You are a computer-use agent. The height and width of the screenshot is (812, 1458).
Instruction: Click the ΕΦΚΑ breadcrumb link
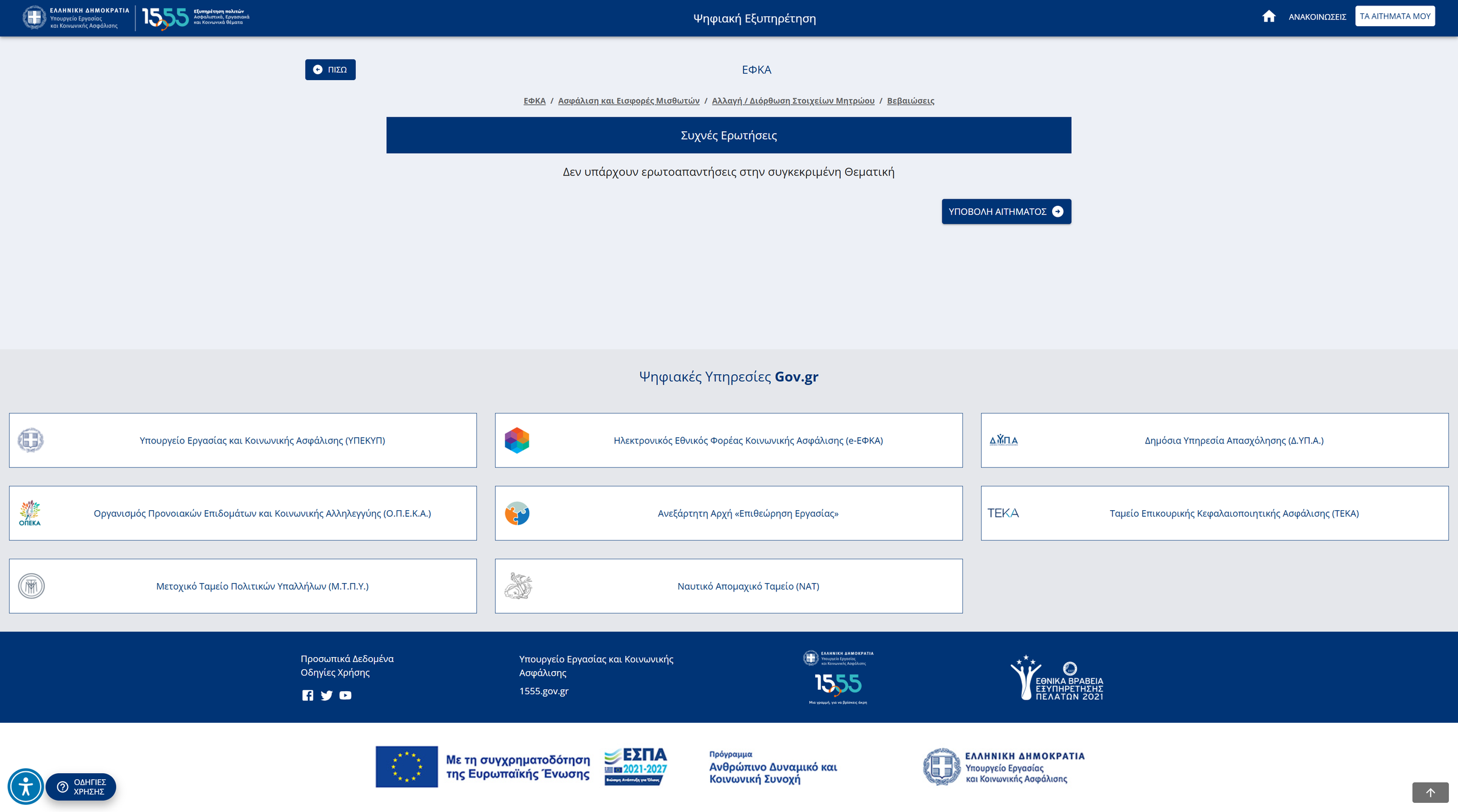click(535, 101)
